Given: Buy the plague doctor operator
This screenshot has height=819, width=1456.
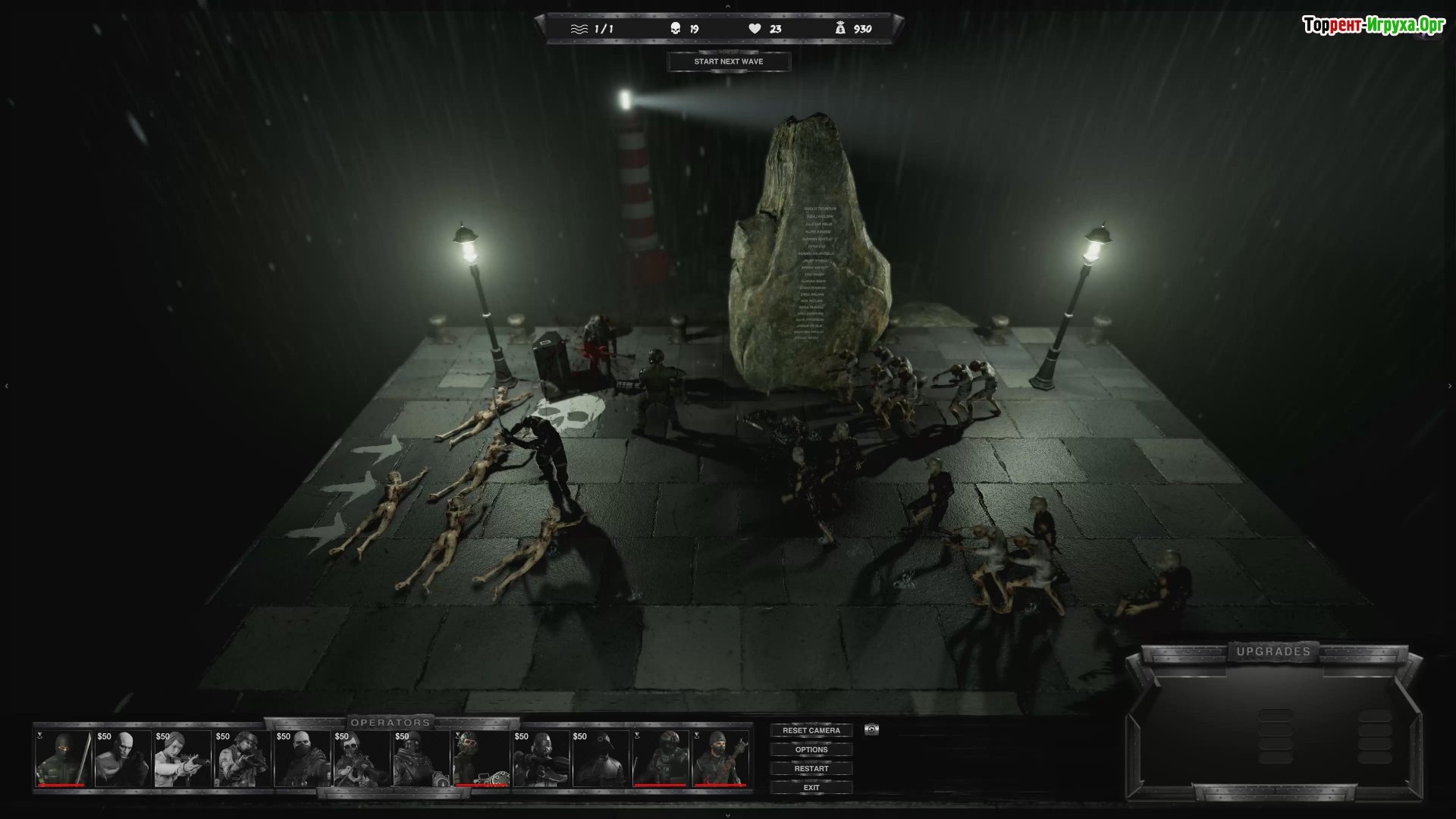Looking at the screenshot, I should (601, 758).
